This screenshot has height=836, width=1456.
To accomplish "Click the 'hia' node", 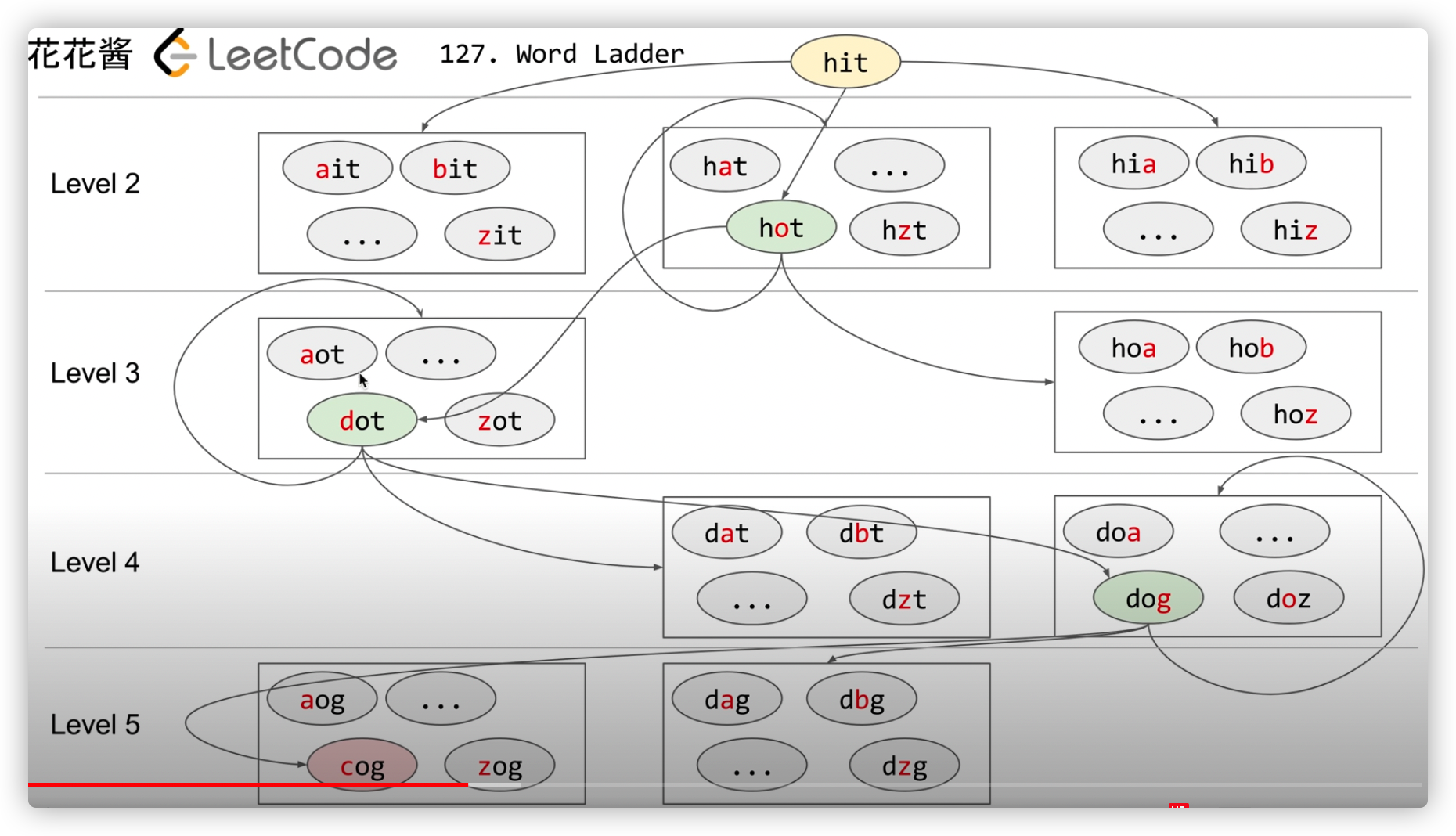I will [x=1133, y=164].
